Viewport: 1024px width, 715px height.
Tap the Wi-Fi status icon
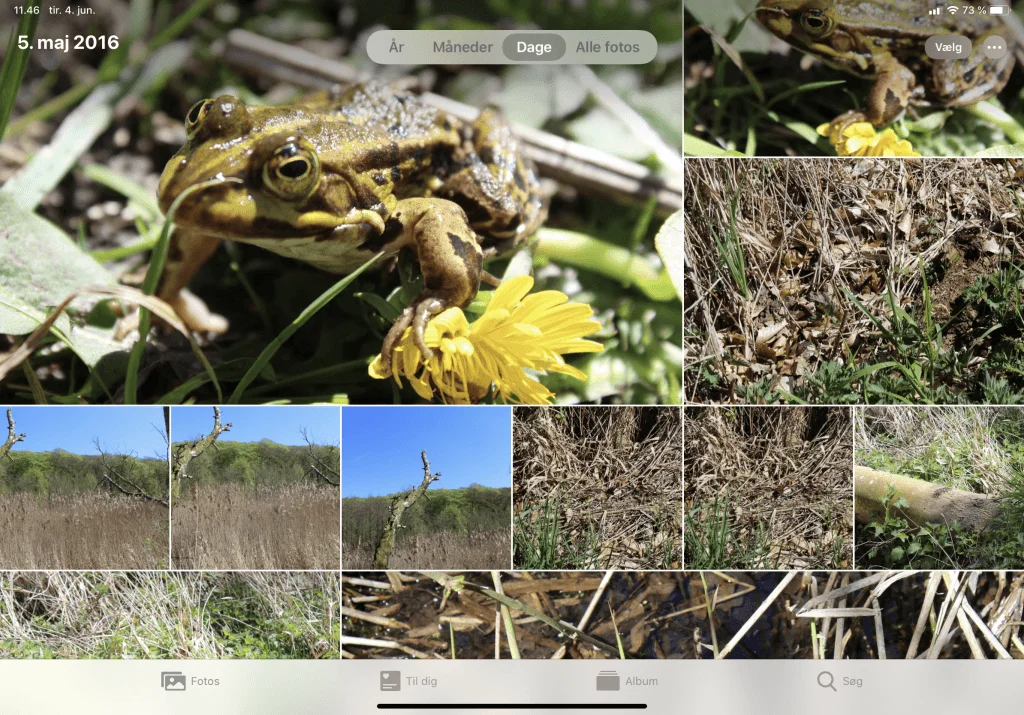point(952,10)
